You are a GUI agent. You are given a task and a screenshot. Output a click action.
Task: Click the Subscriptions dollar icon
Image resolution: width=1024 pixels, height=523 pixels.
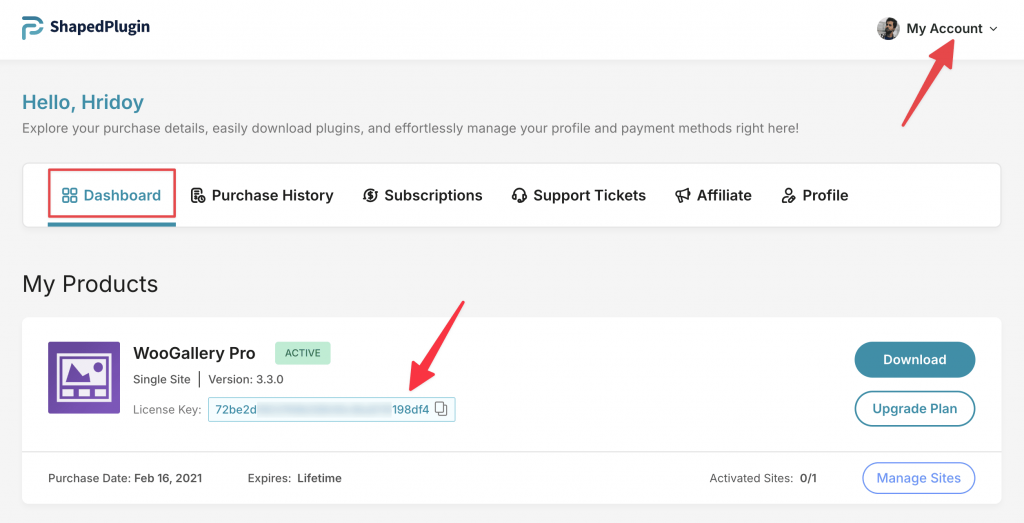[x=370, y=195]
